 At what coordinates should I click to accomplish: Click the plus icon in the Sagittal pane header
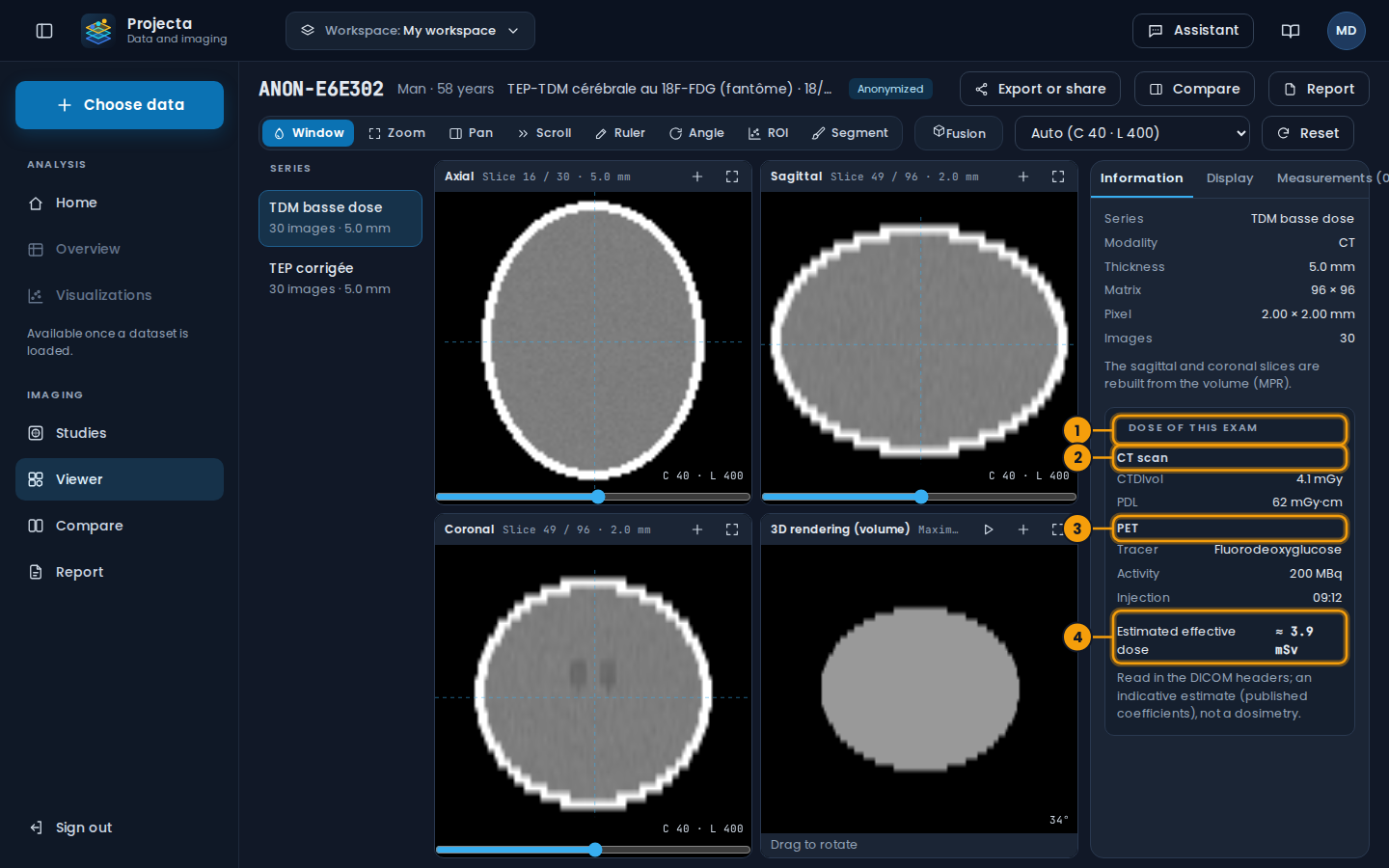point(1023,176)
